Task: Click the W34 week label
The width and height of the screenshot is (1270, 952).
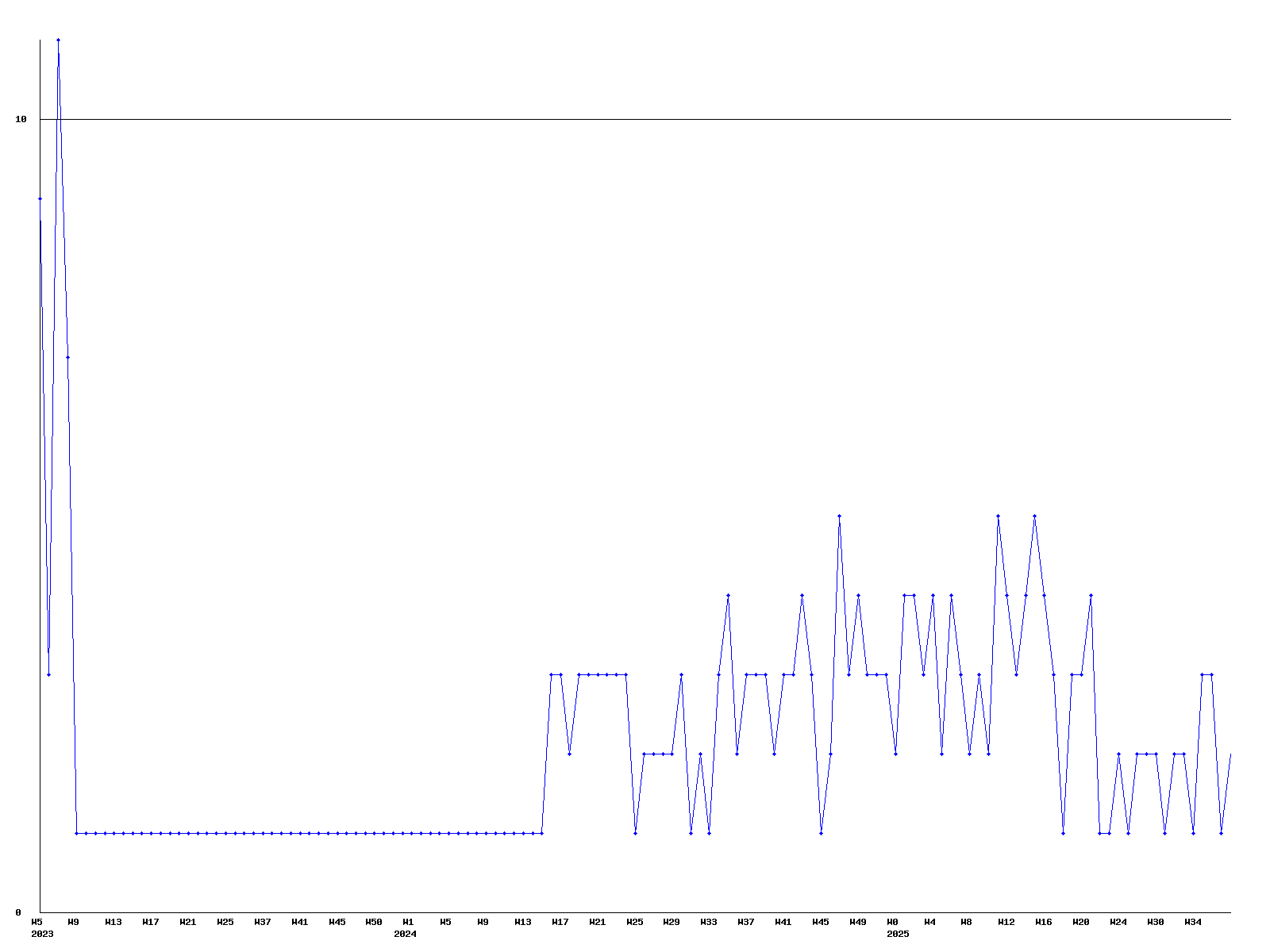Action: tap(1192, 922)
